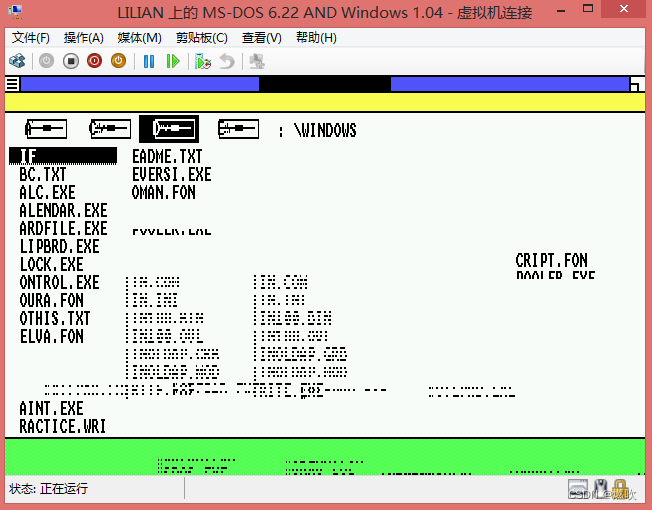Screen dimensions: 652x510
Task: Open the 媒体(M) menu
Action: [139, 38]
